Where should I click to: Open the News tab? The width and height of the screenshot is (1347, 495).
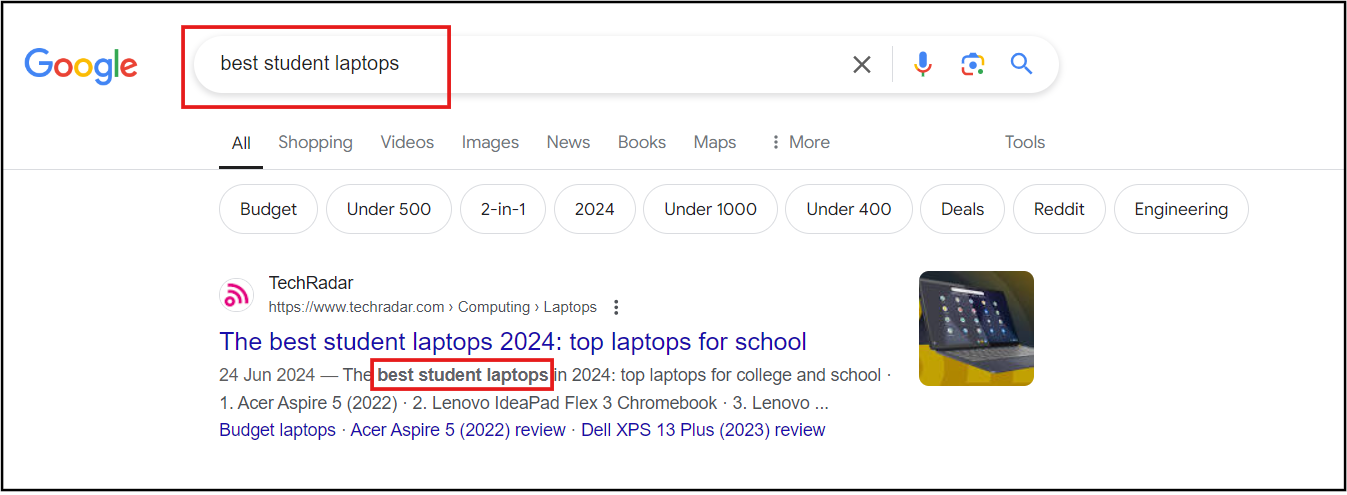click(x=568, y=142)
